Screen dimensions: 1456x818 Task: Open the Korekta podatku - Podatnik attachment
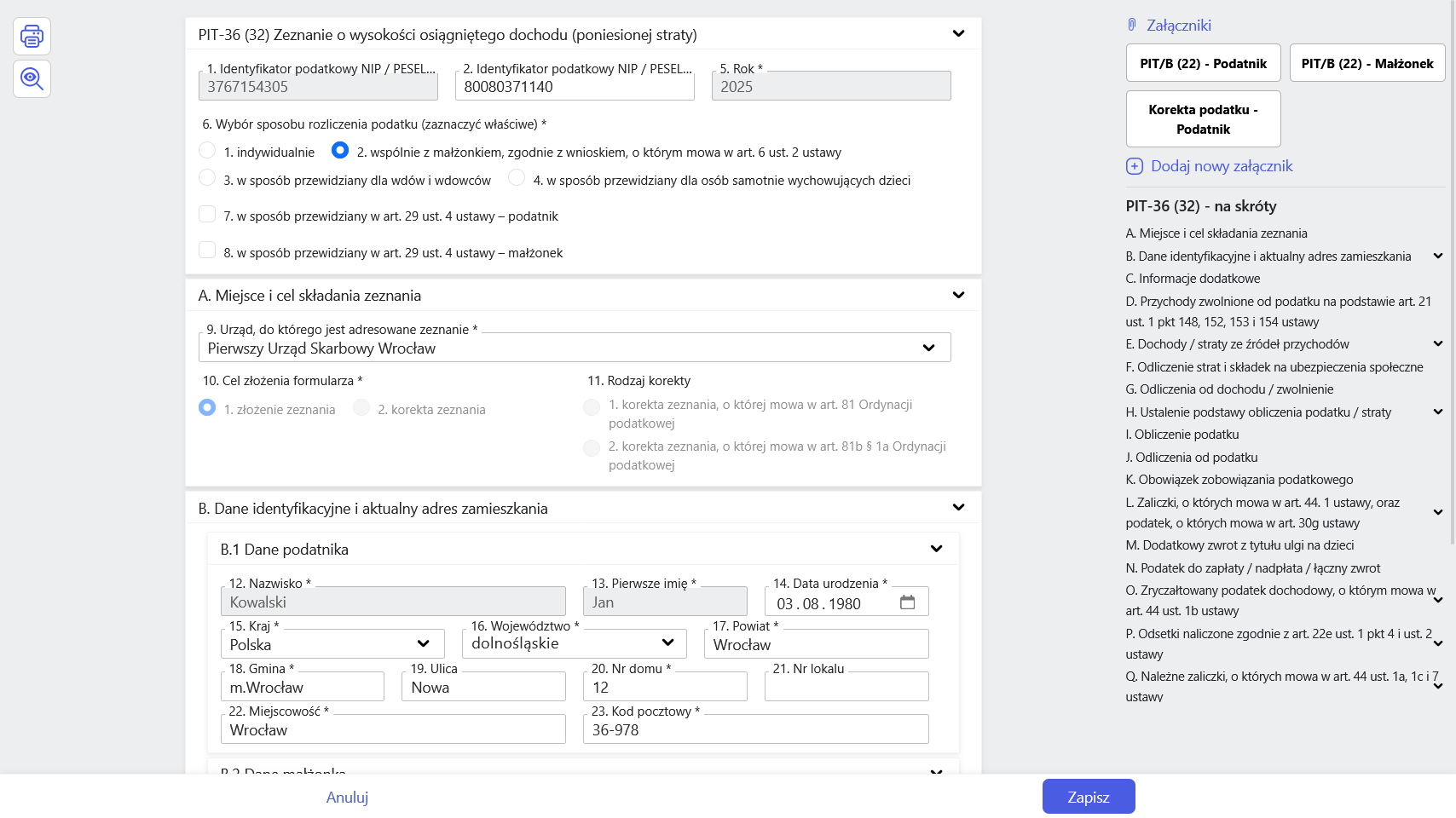pyautogui.click(x=1203, y=119)
